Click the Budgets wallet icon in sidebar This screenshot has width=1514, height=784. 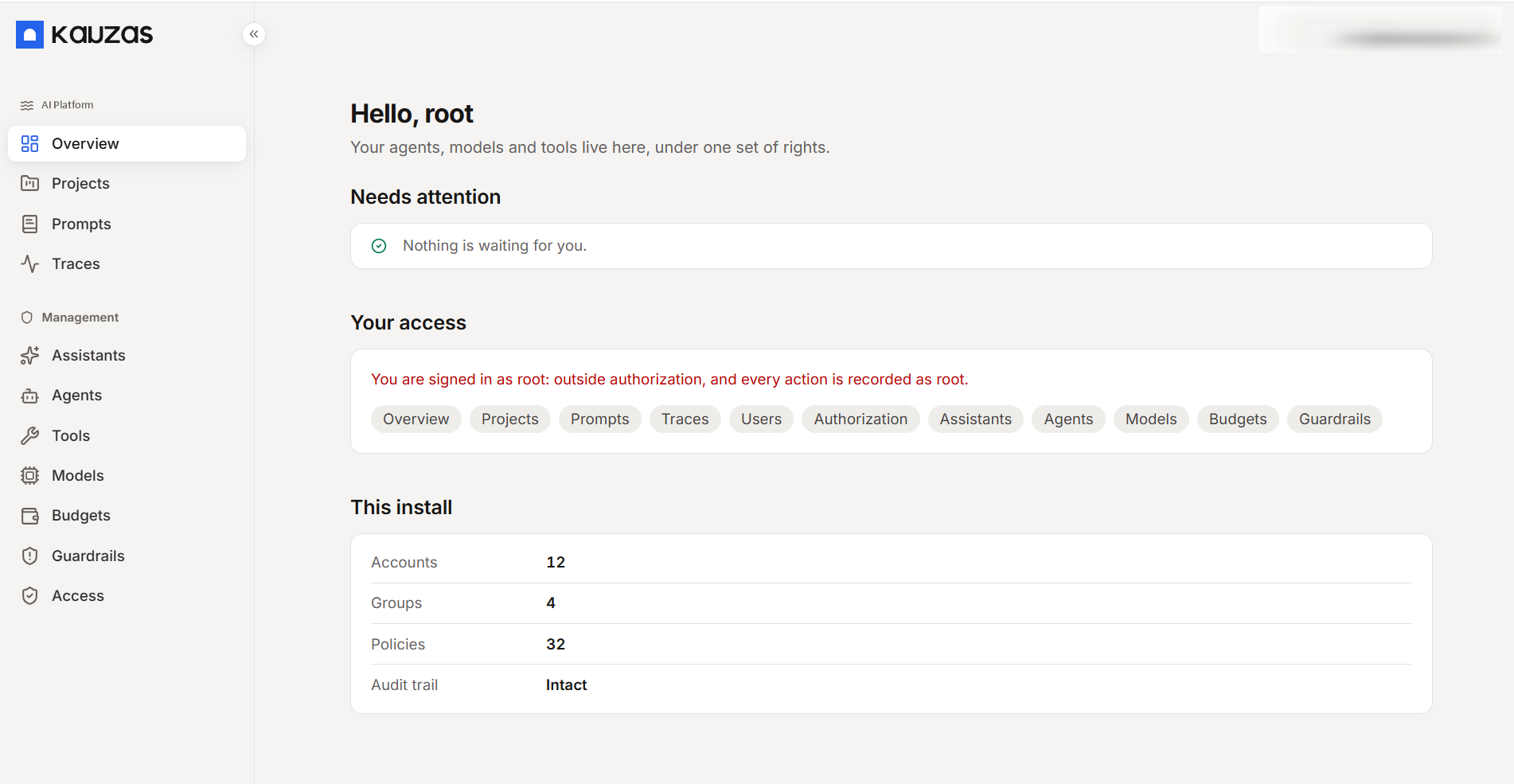[29, 515]
